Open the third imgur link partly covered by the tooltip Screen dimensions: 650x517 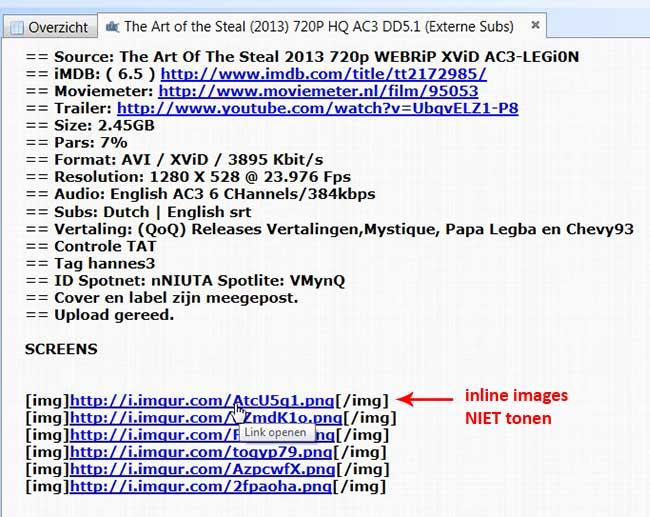[x=154, y=435]
